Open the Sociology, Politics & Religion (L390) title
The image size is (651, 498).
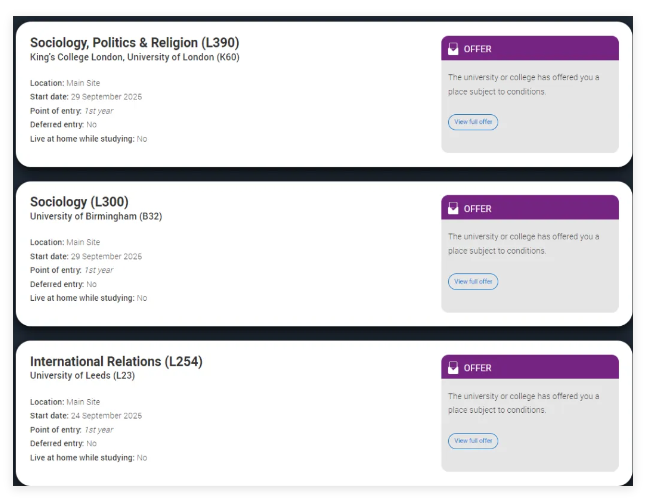(x=134, y=42)
